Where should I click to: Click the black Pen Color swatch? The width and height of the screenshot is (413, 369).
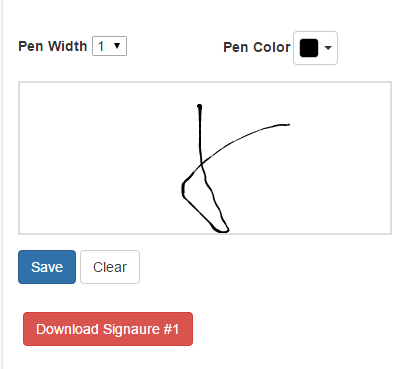pos(309,48)
